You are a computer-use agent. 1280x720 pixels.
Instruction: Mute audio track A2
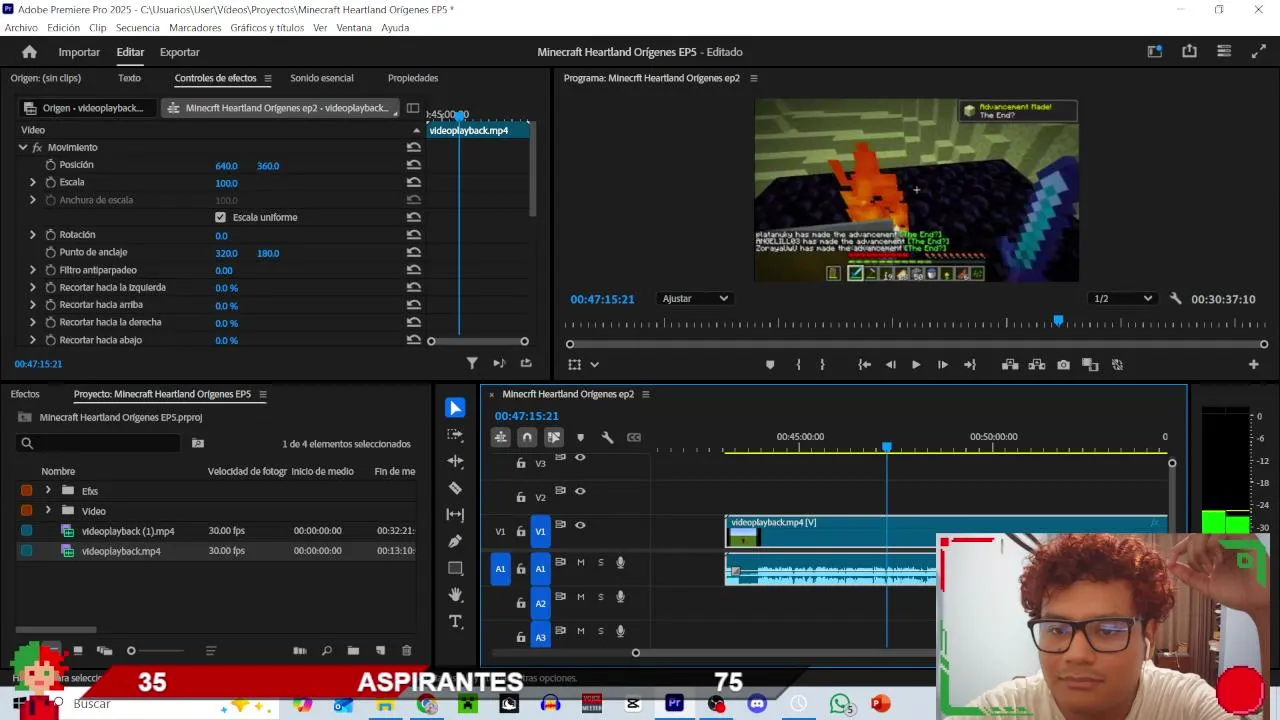tap(580, 597)
